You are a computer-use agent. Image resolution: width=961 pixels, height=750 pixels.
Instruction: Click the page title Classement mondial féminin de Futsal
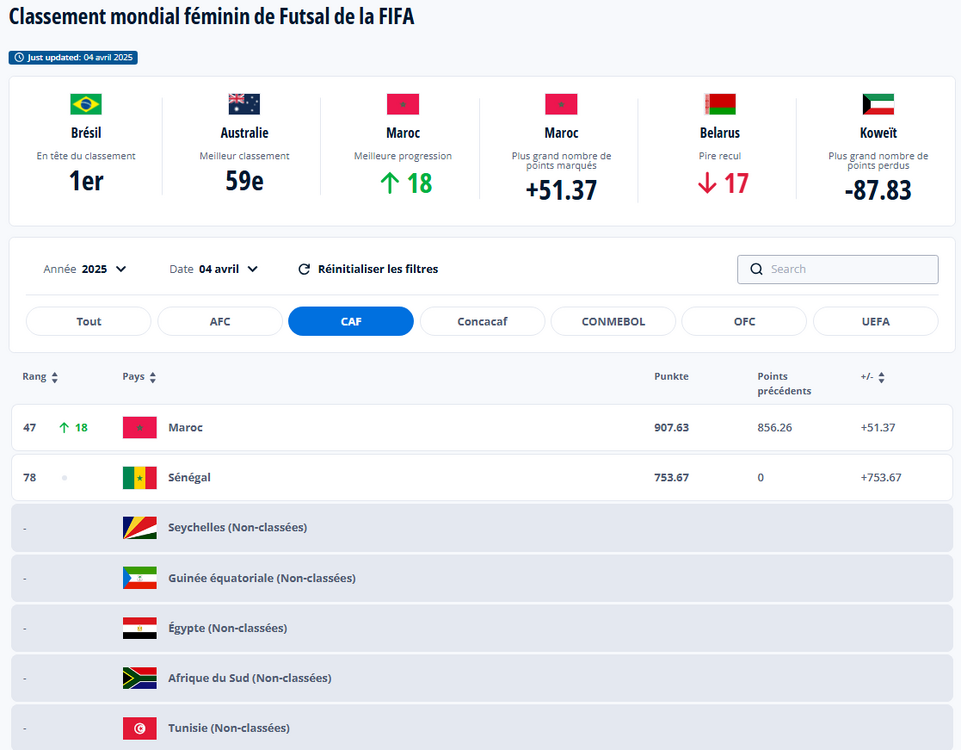pos(211,17)
